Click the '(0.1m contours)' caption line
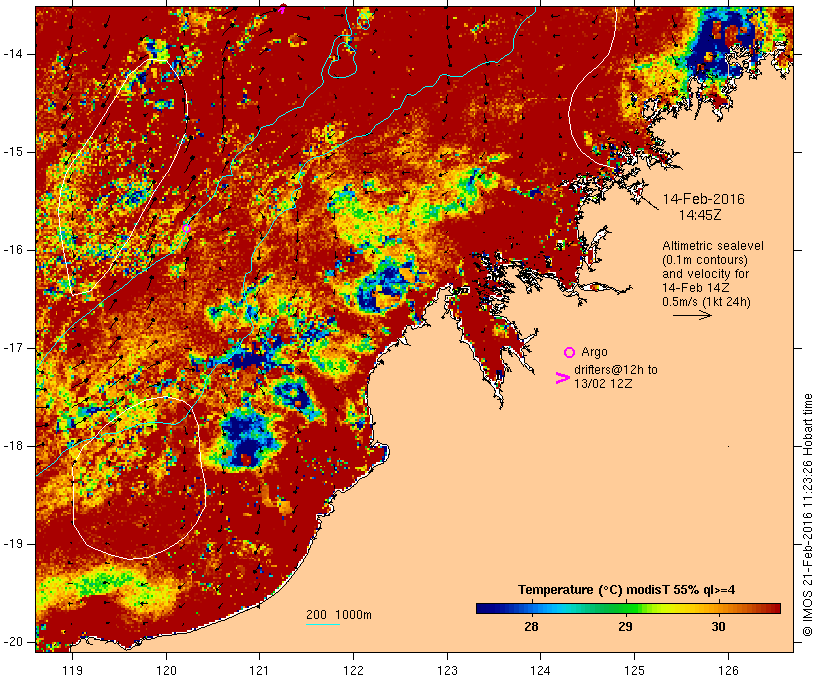This screenshot has height=680, width=820. pos(704,260)
